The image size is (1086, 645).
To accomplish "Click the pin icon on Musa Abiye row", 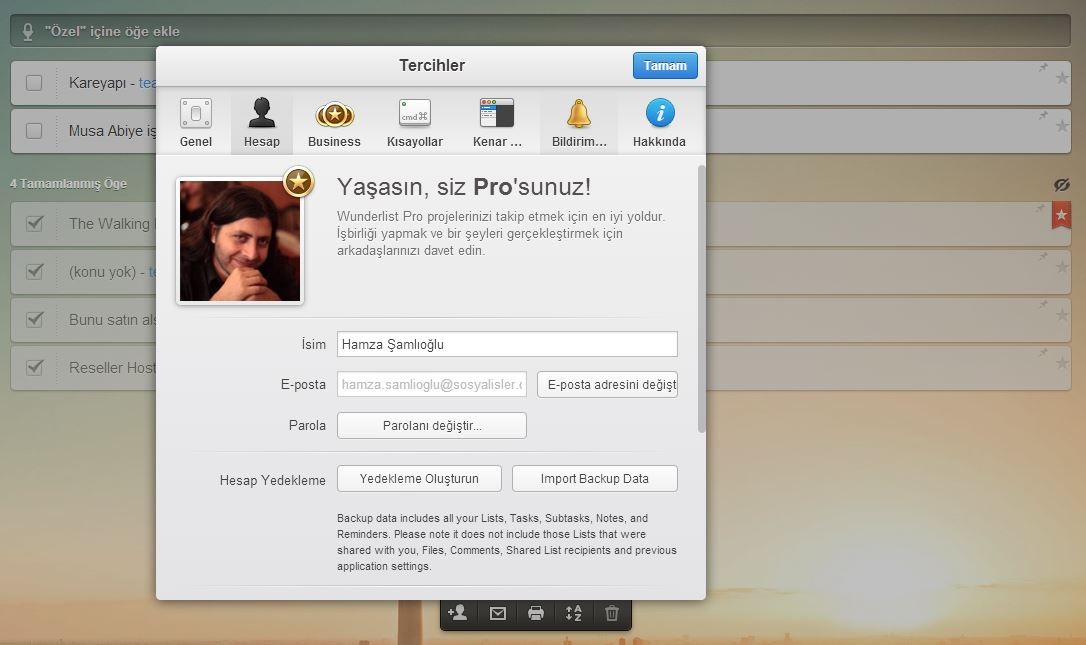I will pyautogui.click(x=1043, y=116).
